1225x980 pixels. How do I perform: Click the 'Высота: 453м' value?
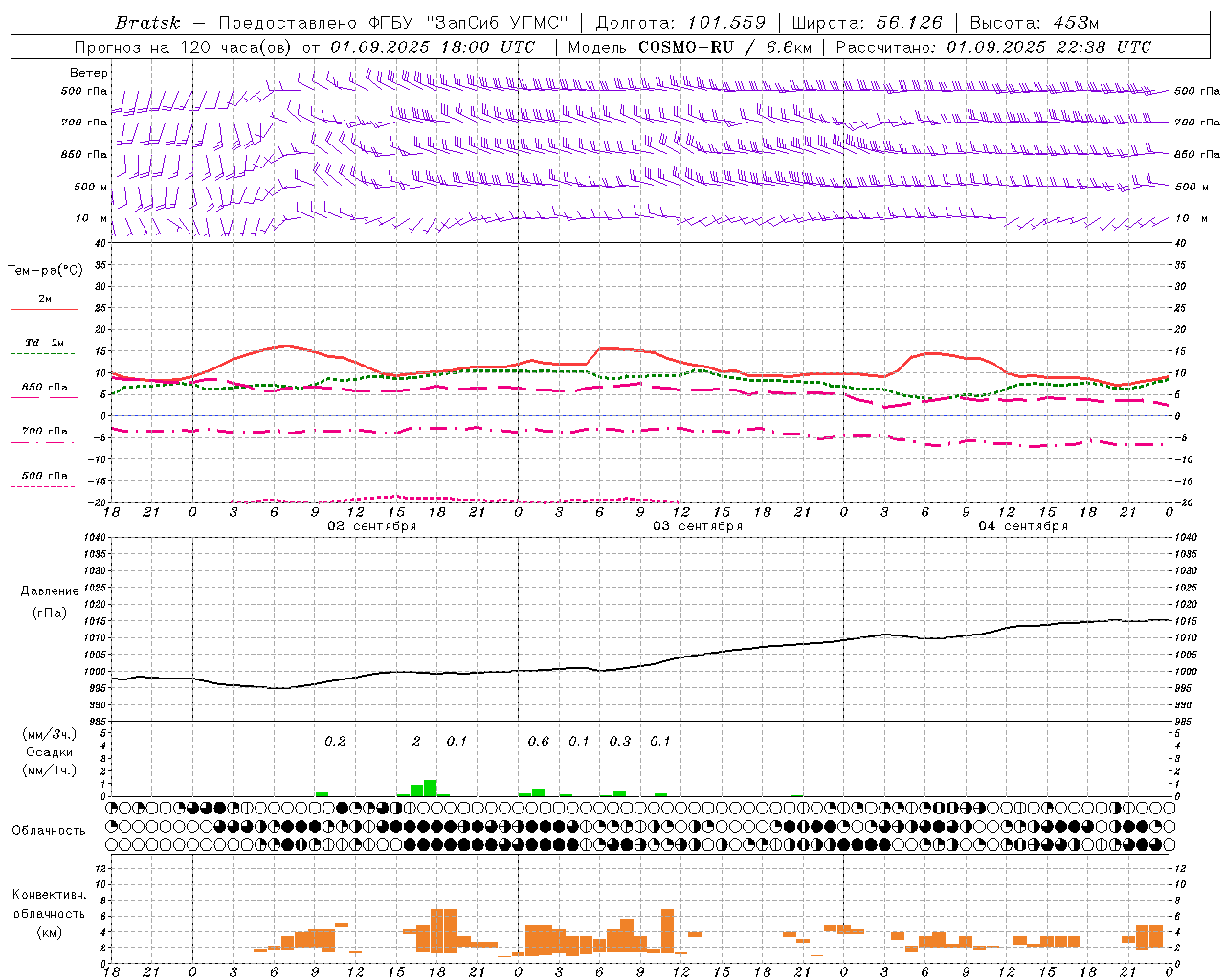click(x=1035, y=22)
